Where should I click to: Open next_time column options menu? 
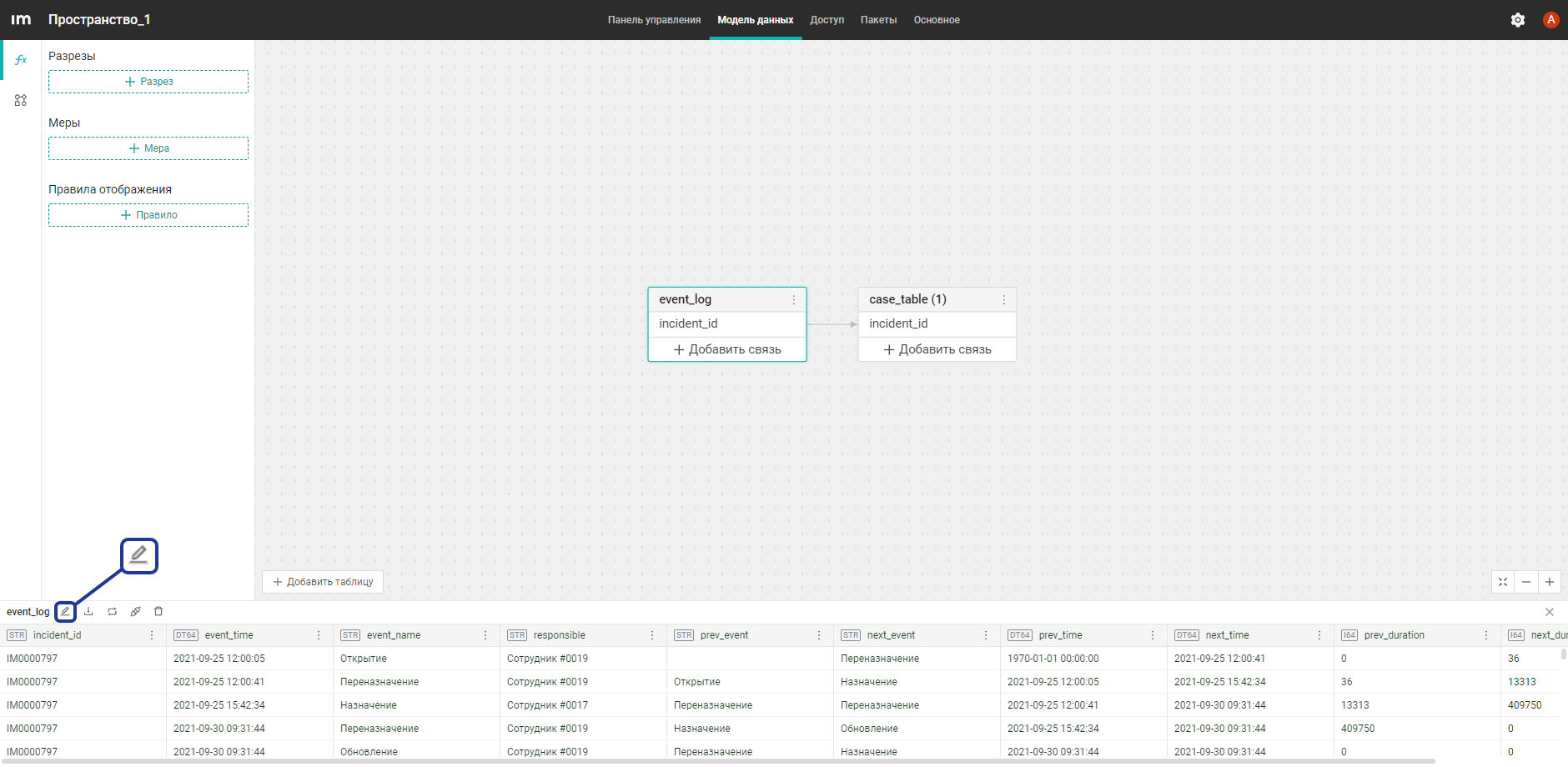click(x=1319, y=635)
